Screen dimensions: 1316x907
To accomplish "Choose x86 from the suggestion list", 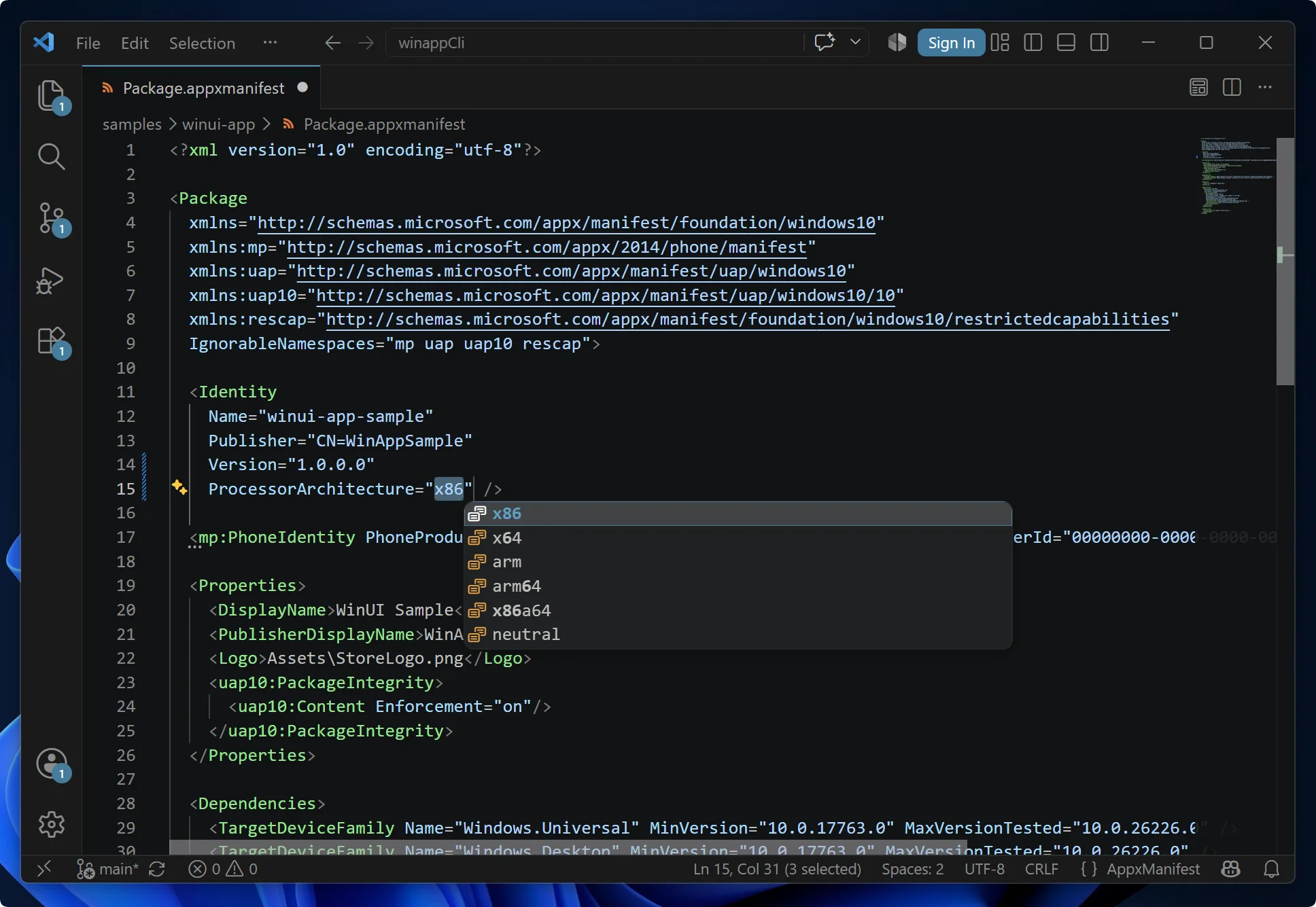I will (738, 514).
